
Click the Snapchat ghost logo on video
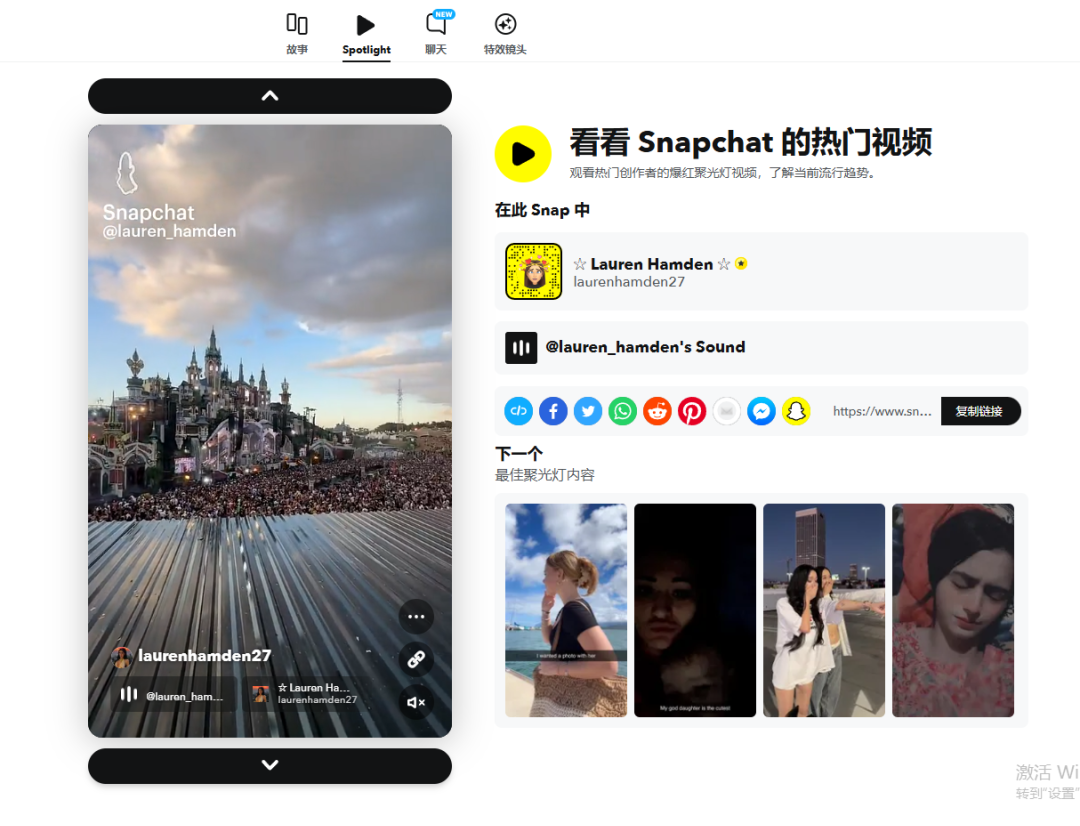(x=127, y=173)
